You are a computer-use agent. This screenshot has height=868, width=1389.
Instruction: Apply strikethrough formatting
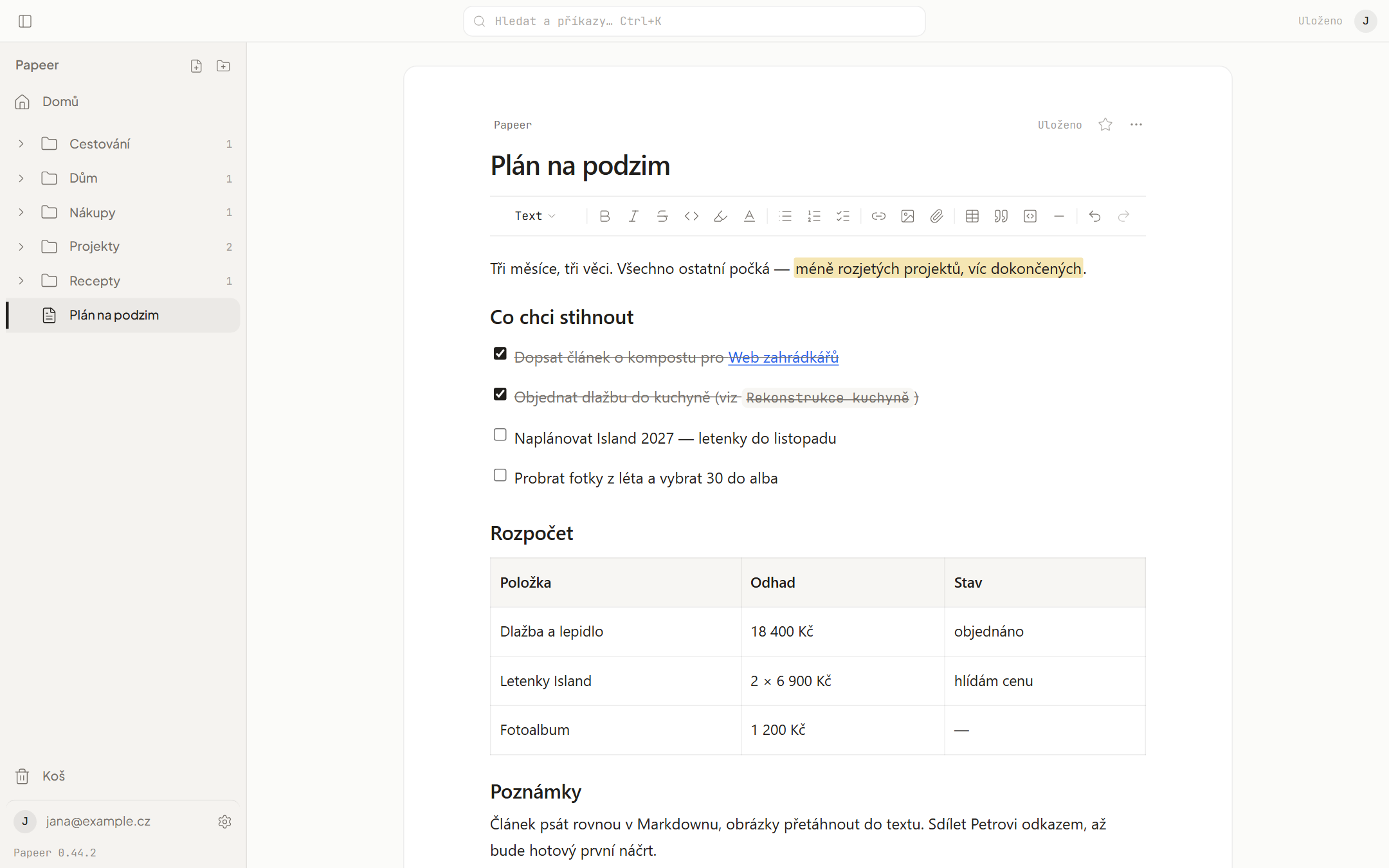point(662,216)
